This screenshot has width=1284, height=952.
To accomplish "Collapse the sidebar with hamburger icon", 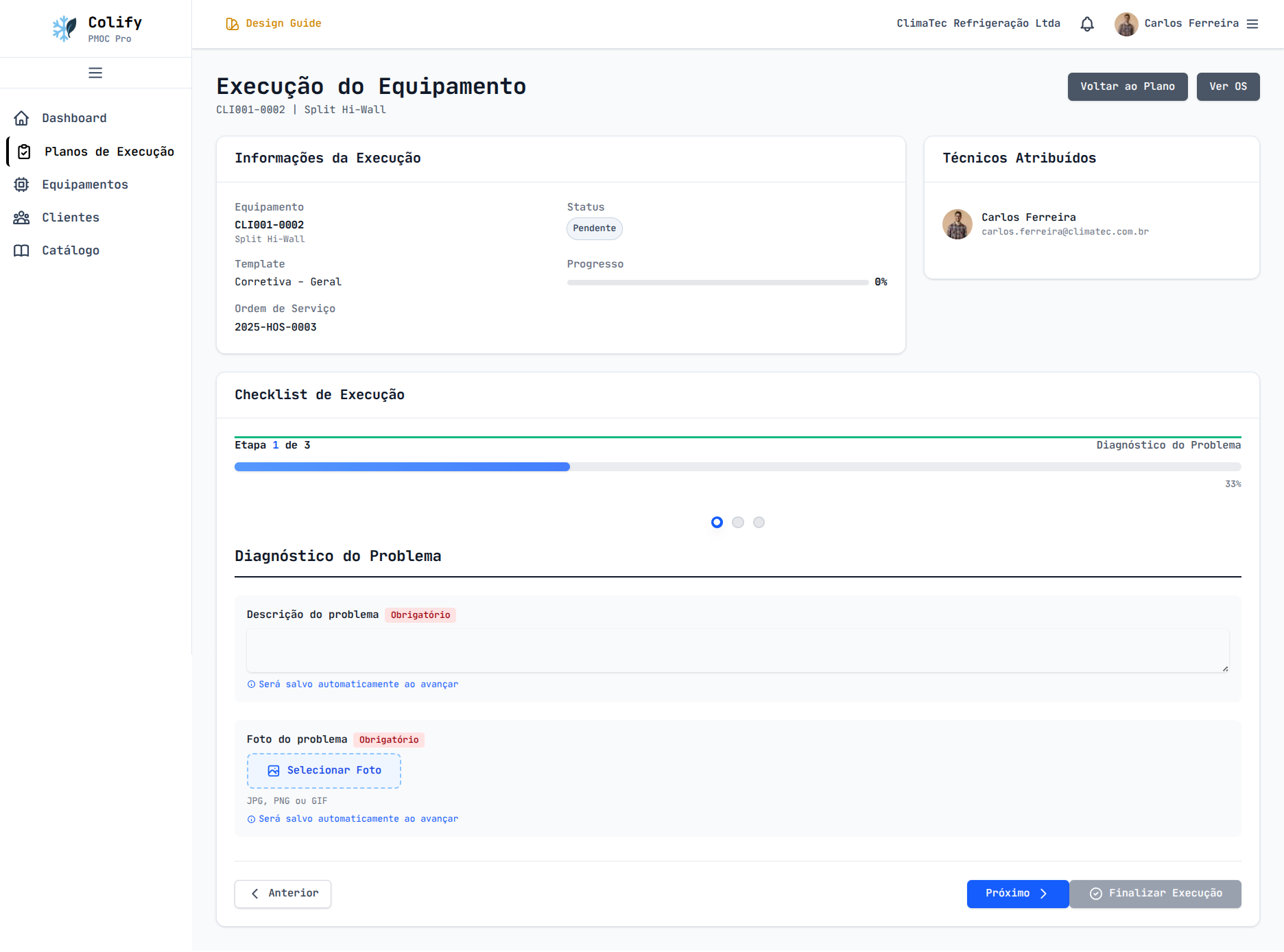I will 95,73.
